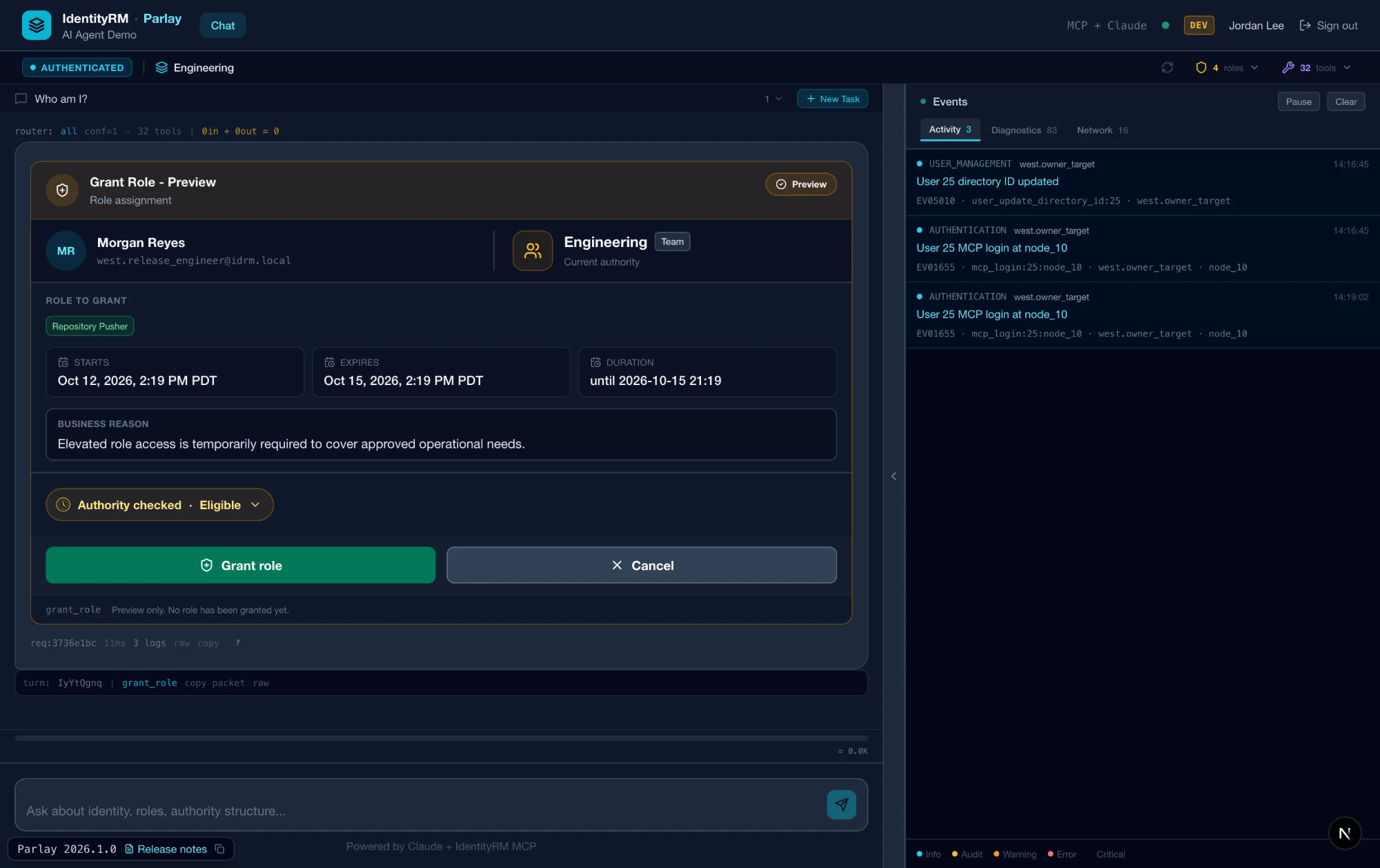
Task: Switch to the Diagnostics tab
Action: point(1024,130)
